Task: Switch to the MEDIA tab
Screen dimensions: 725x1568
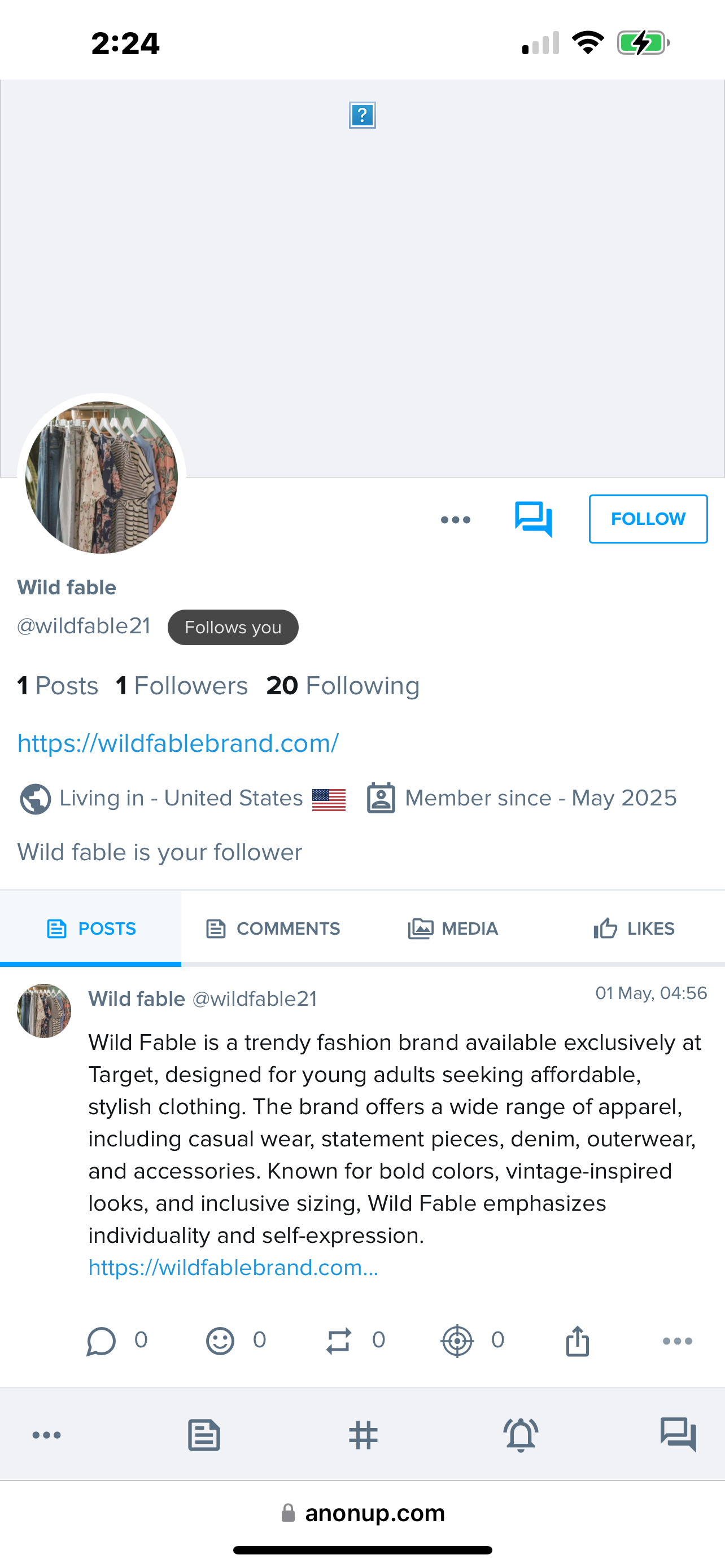Action: [x=453, y=928]
